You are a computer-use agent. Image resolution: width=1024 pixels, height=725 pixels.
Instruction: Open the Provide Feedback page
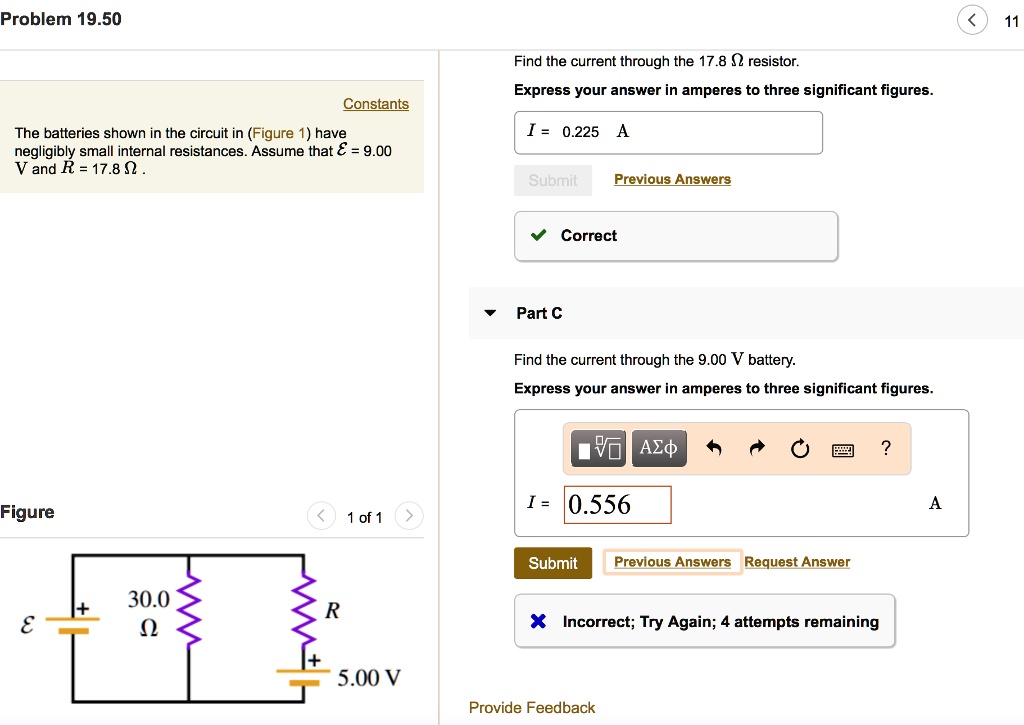pos(532,707)
